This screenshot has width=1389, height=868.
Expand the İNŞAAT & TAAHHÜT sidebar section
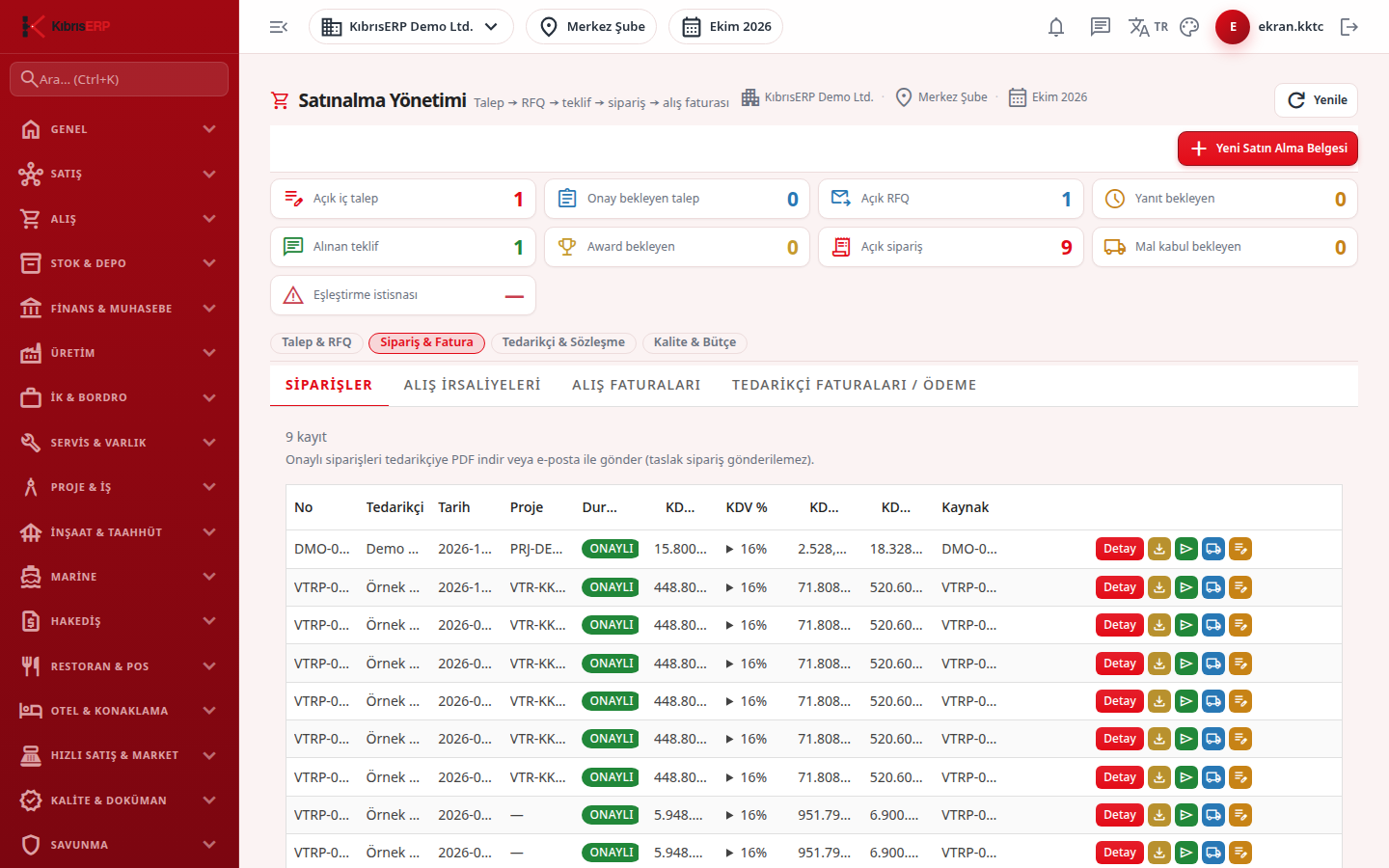coord(120,532)
